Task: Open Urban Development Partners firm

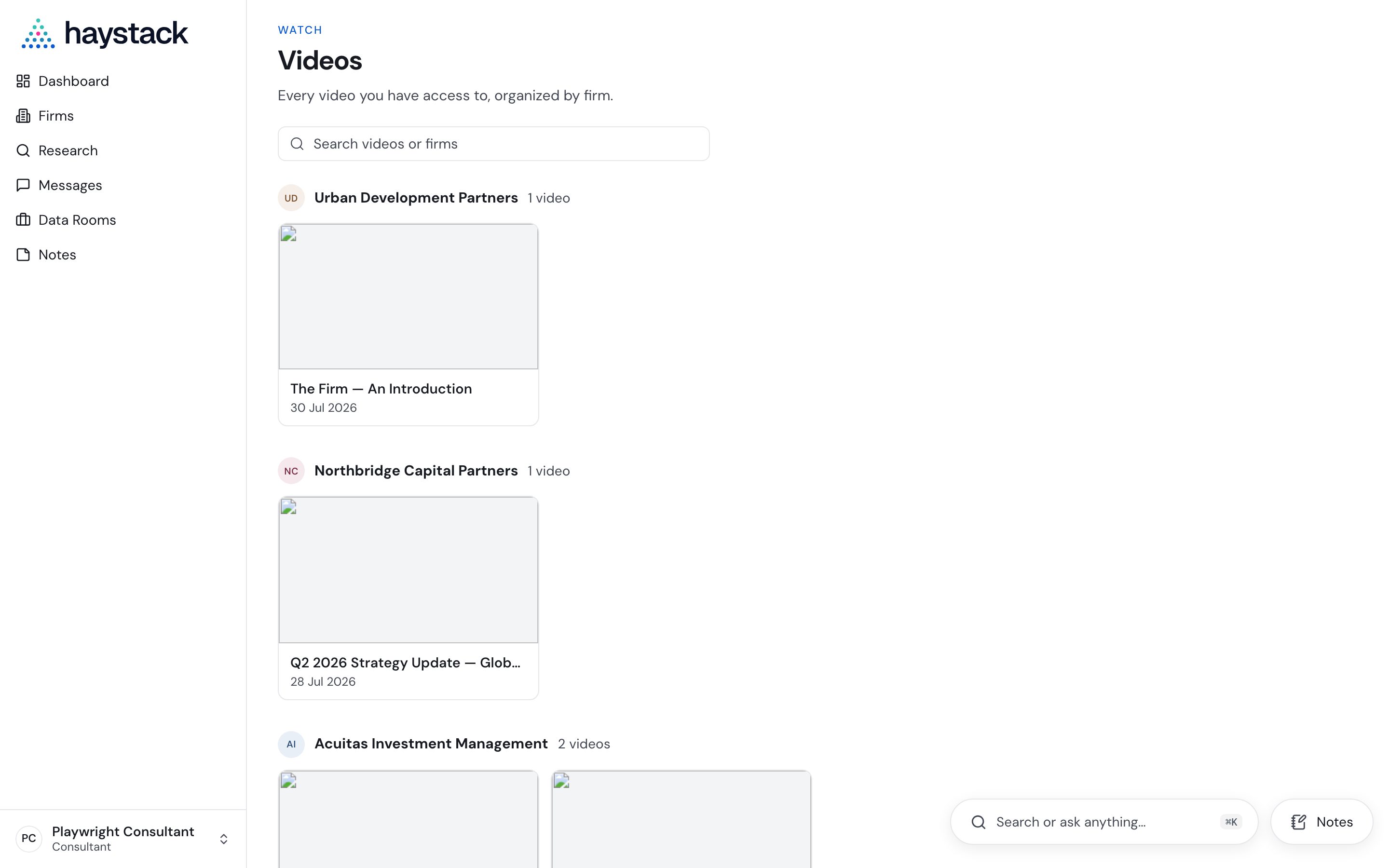Action: pos(416,198)
